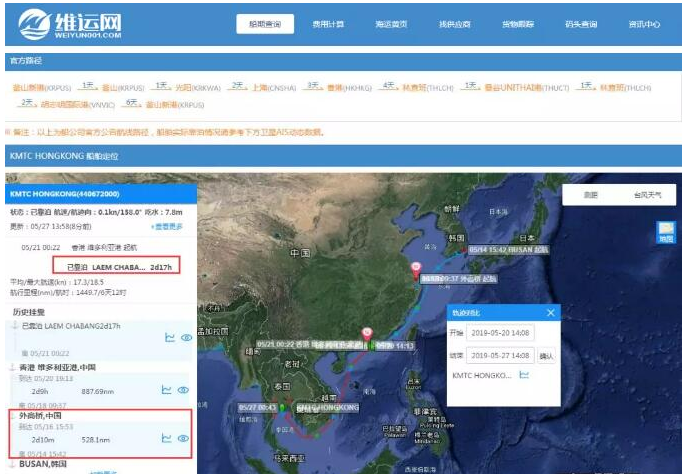The width and height of the screenshot is (683, 474).
Task: Click the 上海(CNSHA) port link
Action: pyautogui.click(x=274, y=88)
